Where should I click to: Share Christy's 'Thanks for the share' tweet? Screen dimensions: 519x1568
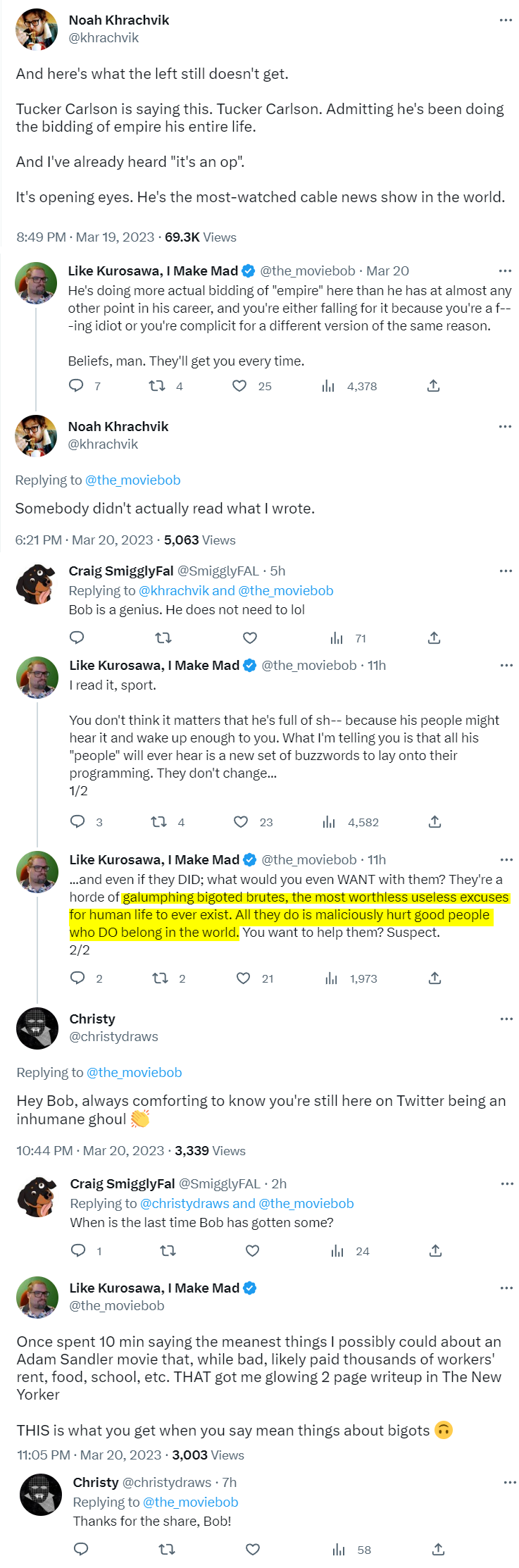click(x=437, y=1549)
